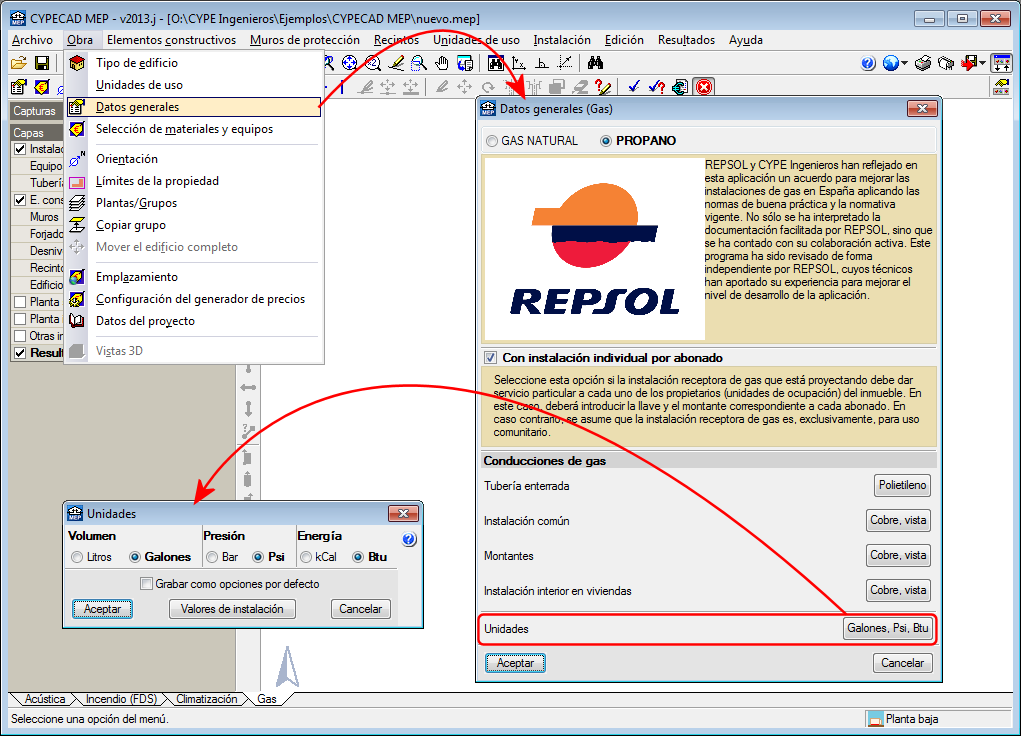Viewport: 1021px width, 736px height.
Task: Click the dimension measure icon with binocular frame
Action: tap(496, 63)
